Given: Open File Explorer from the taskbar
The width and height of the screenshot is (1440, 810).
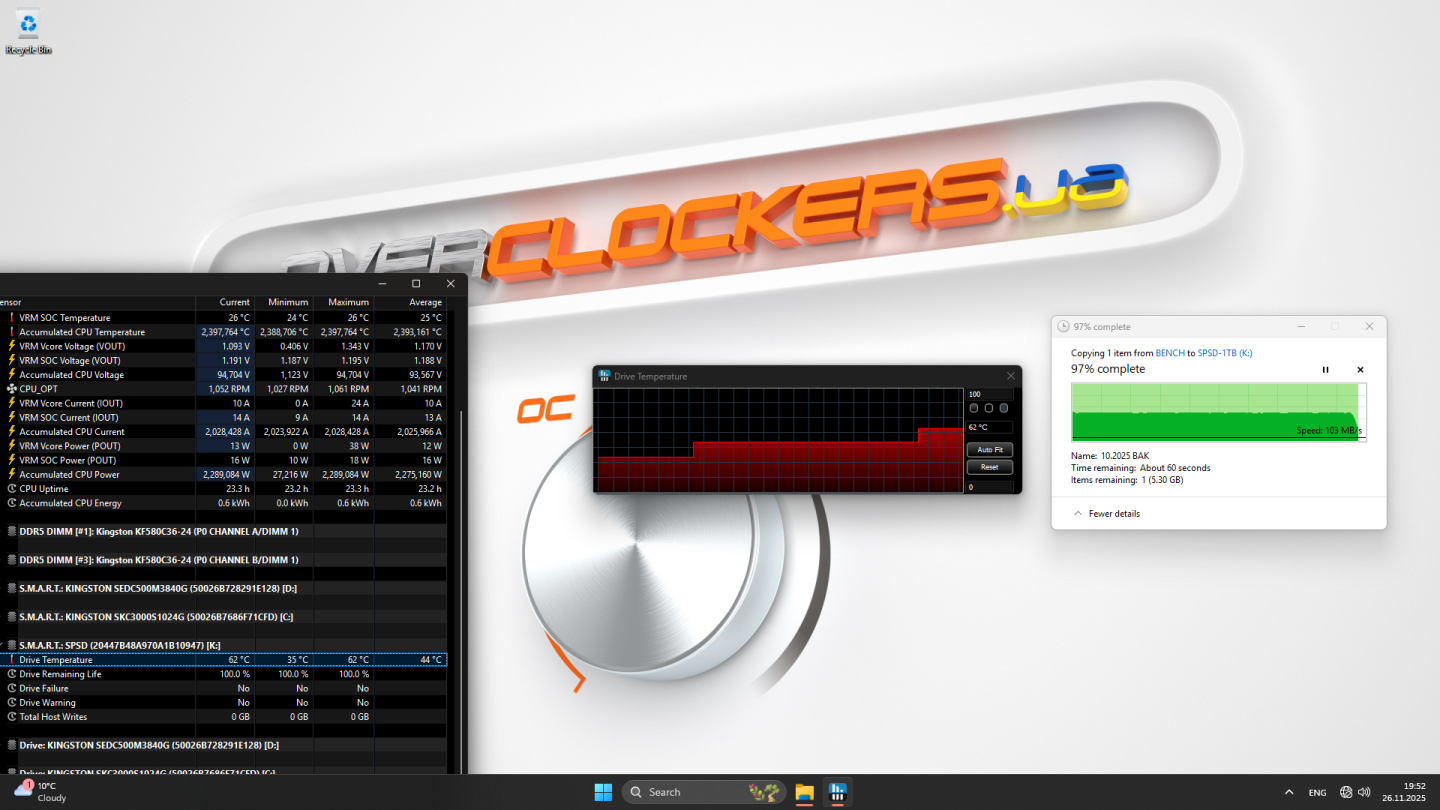Looking at the screenshot, I should point(804,792).
